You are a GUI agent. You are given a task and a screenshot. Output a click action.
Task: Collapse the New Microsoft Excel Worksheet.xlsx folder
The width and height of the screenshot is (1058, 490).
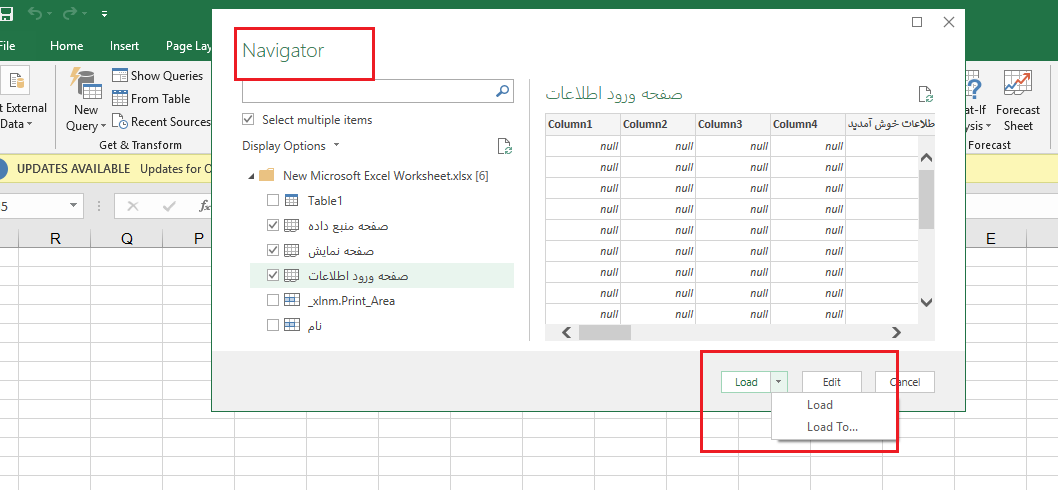point(252,176)
